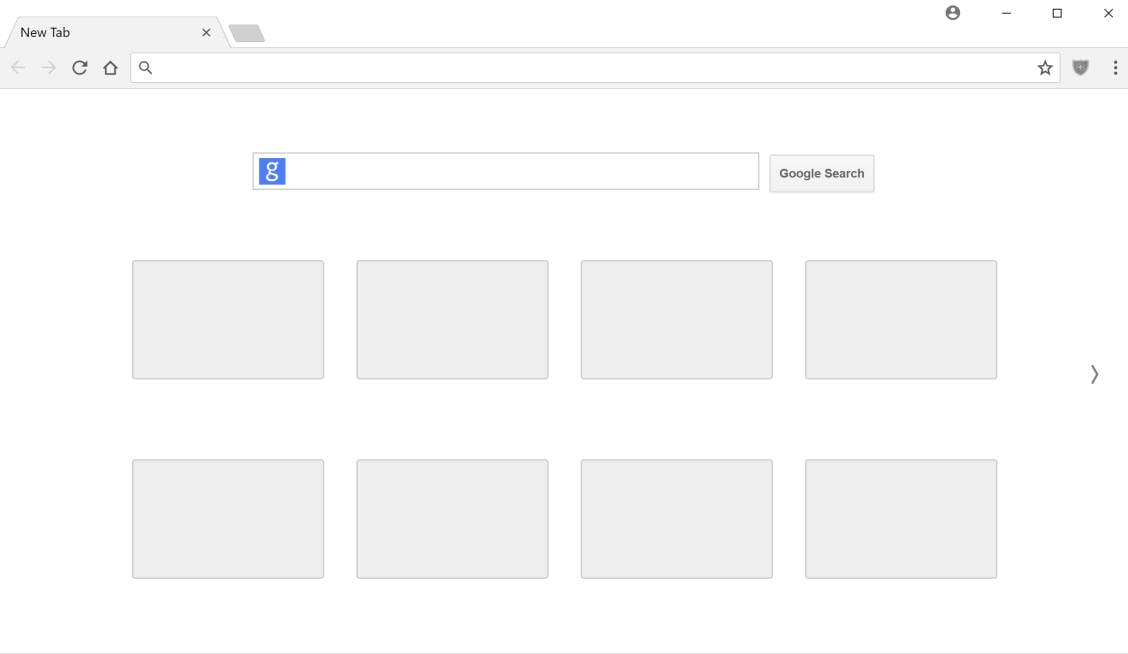The width and height of the screenshot is (1128, 654).
Task: Open third thumbnail in top row
Action: 677,319
